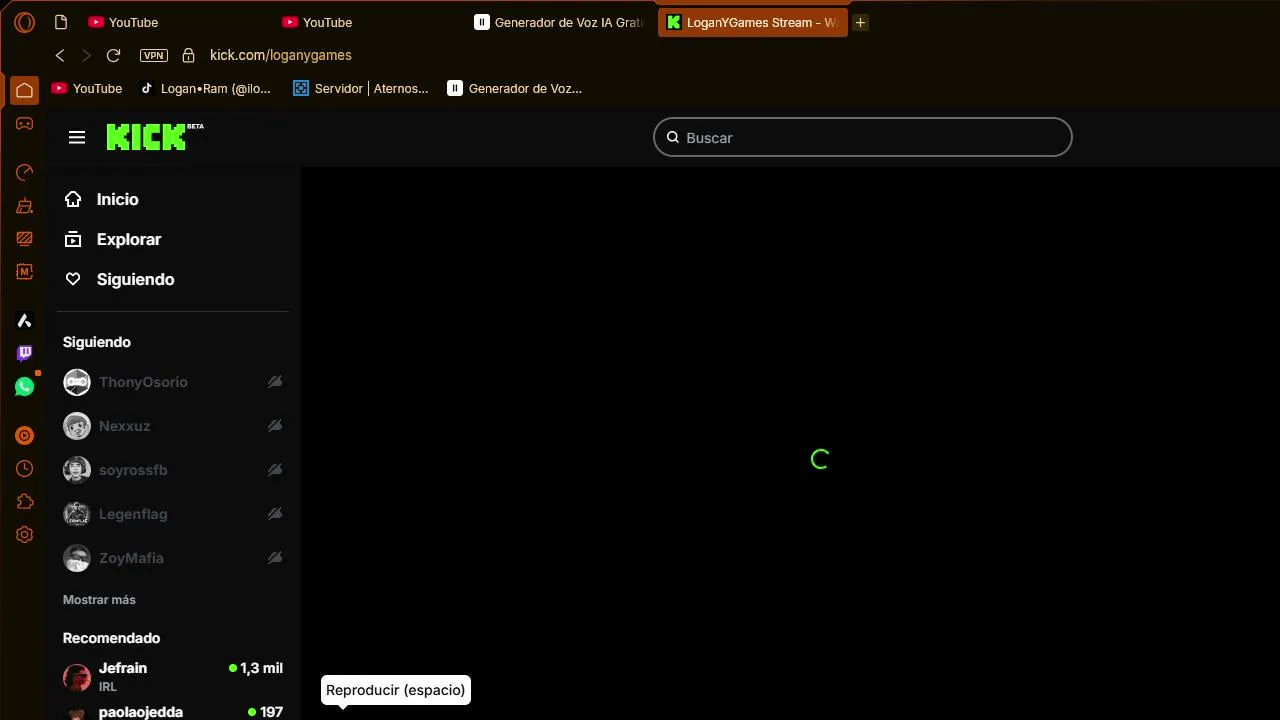Click the Siguiendo section heading

(97, 342)
